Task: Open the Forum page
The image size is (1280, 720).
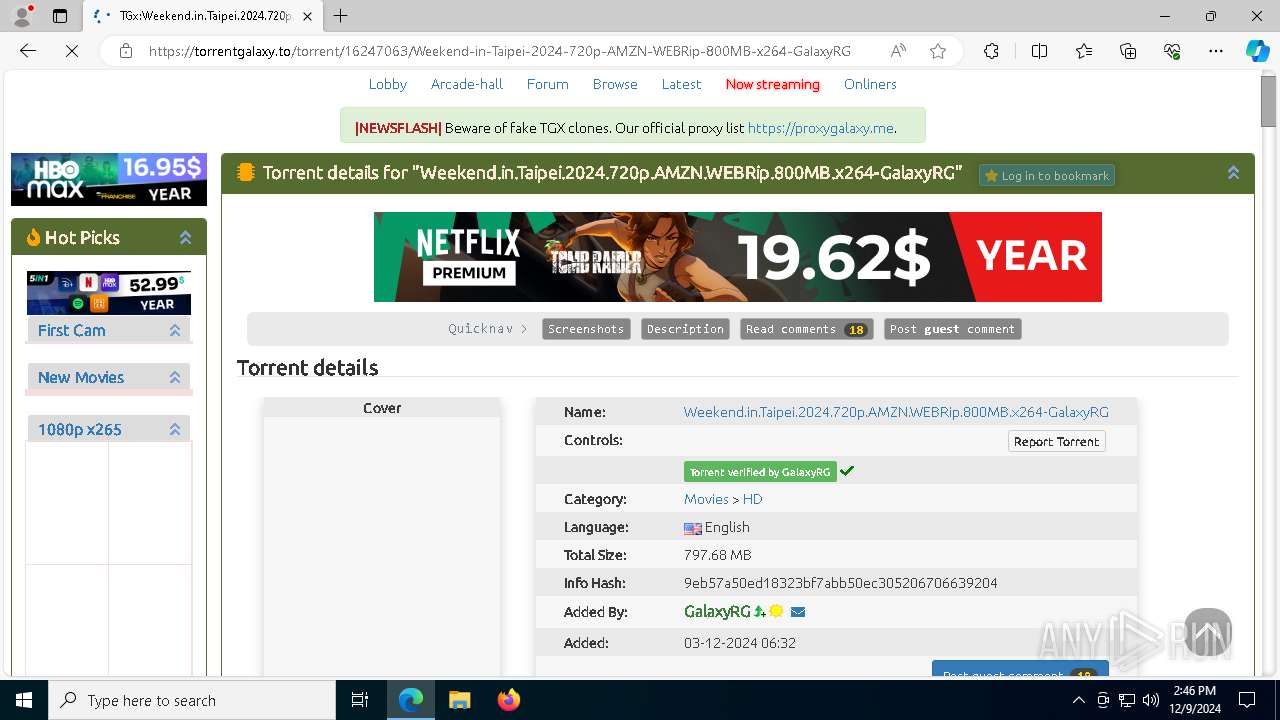Action: 548,84
